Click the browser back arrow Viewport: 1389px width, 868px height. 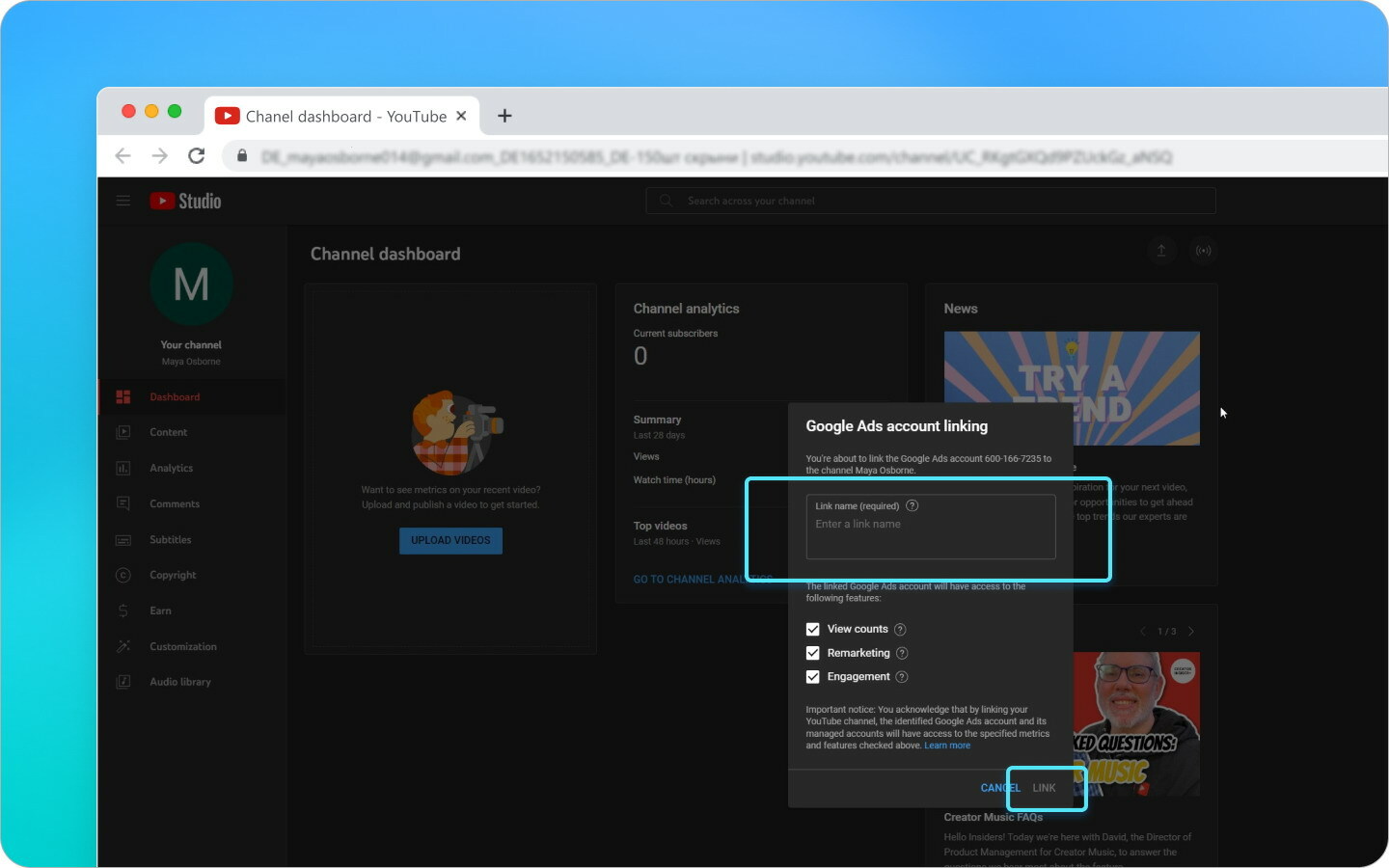pos(123,156)
